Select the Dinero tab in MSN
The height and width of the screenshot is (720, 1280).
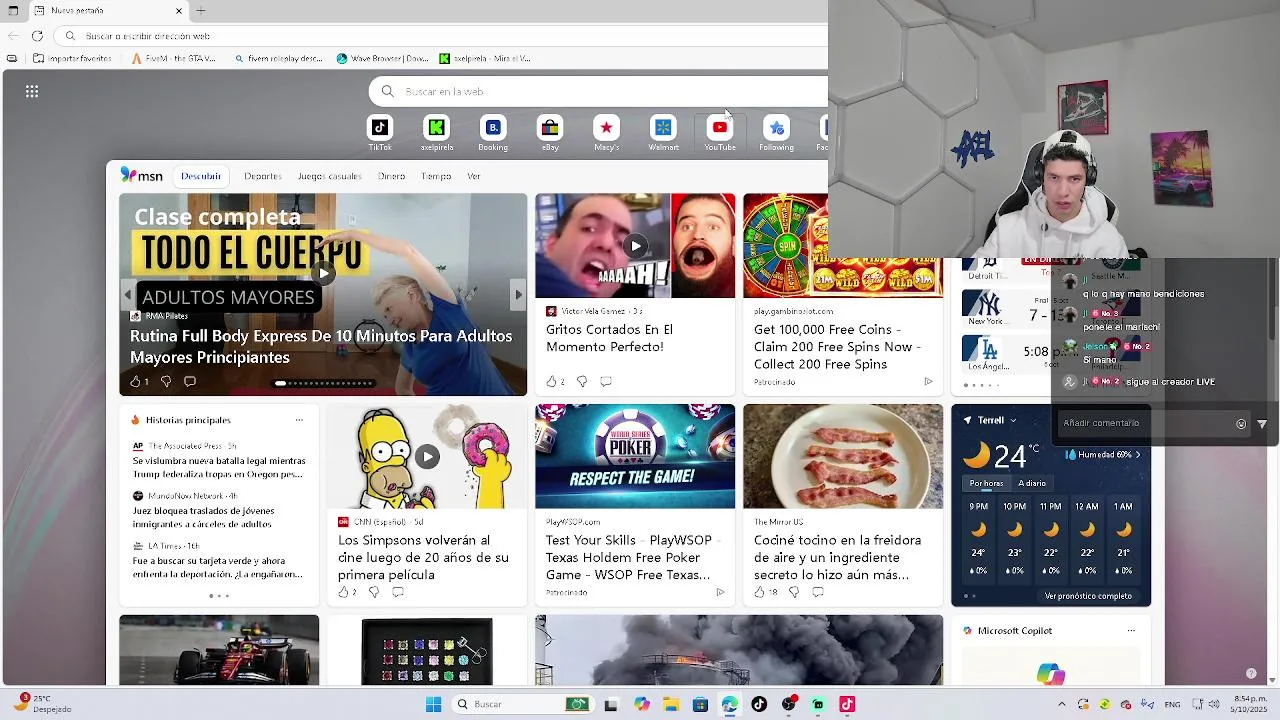coord(391,176)
